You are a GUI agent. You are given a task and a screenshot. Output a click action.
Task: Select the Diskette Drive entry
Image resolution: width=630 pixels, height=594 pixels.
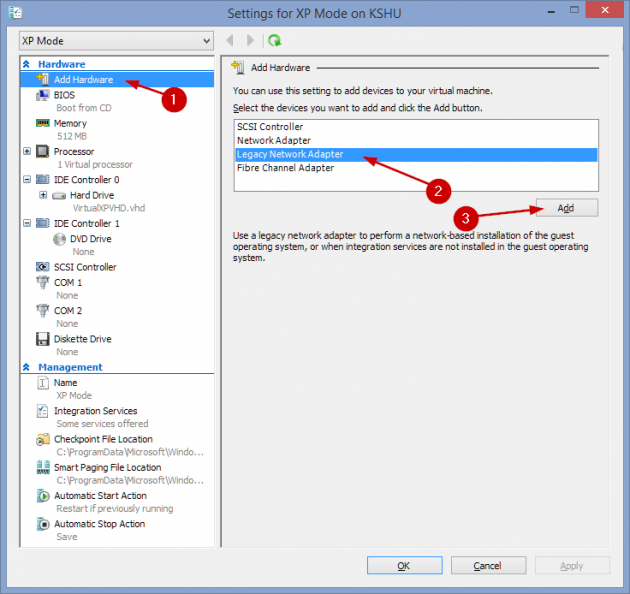(x=83, y=339)
